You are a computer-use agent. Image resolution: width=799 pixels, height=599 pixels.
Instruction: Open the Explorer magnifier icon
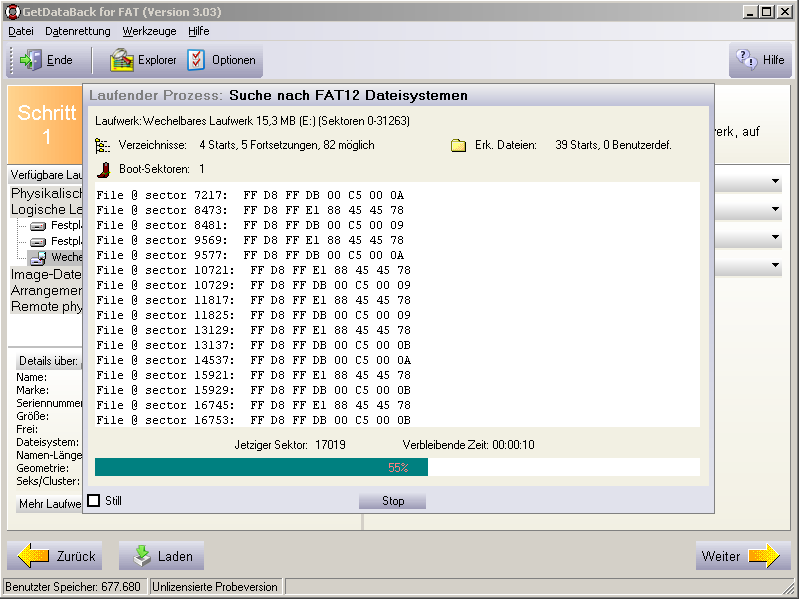(x=121, y=60)
